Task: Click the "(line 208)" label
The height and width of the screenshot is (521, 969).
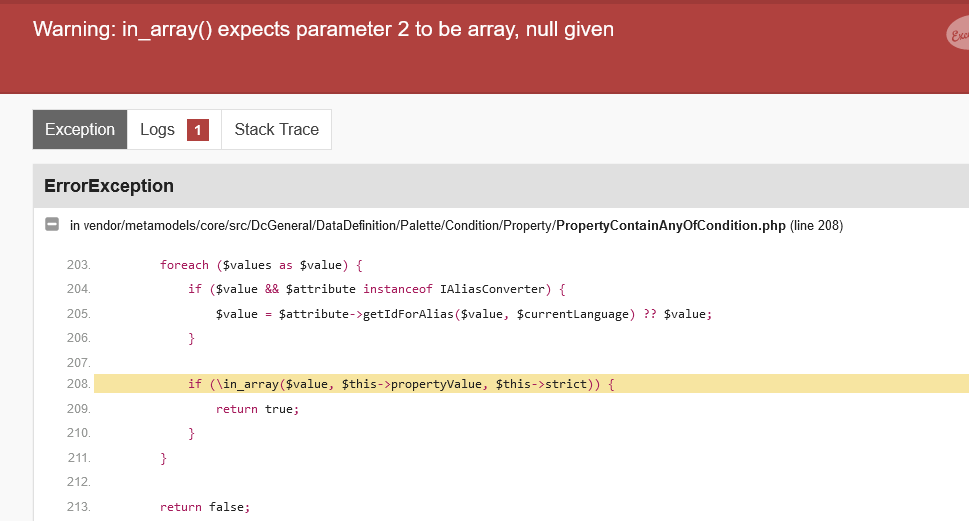Action: 816,225
